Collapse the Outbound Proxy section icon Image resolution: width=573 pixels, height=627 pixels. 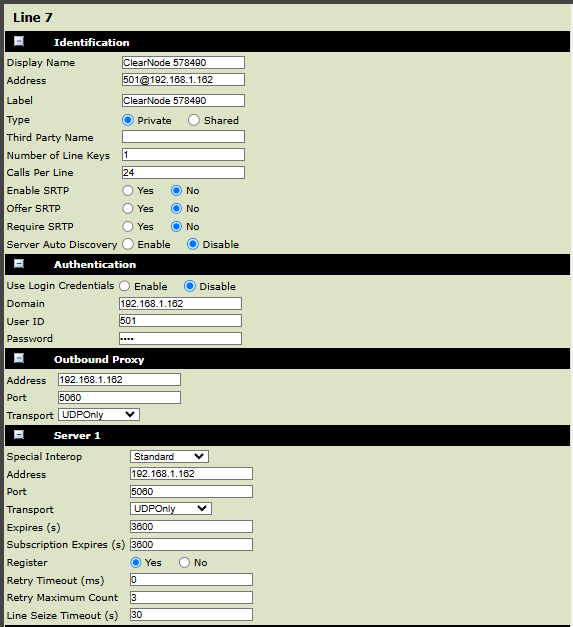[x=19, y=358]
